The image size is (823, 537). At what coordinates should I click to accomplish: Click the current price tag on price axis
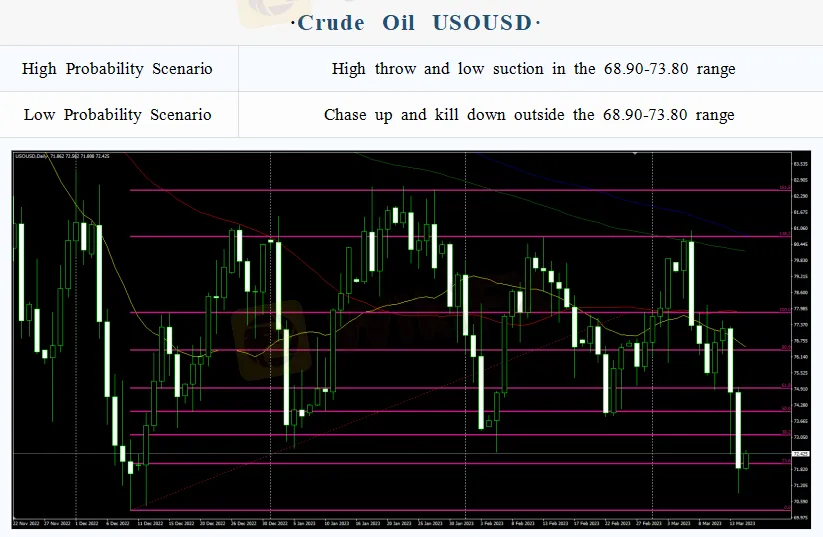[800, 454]
